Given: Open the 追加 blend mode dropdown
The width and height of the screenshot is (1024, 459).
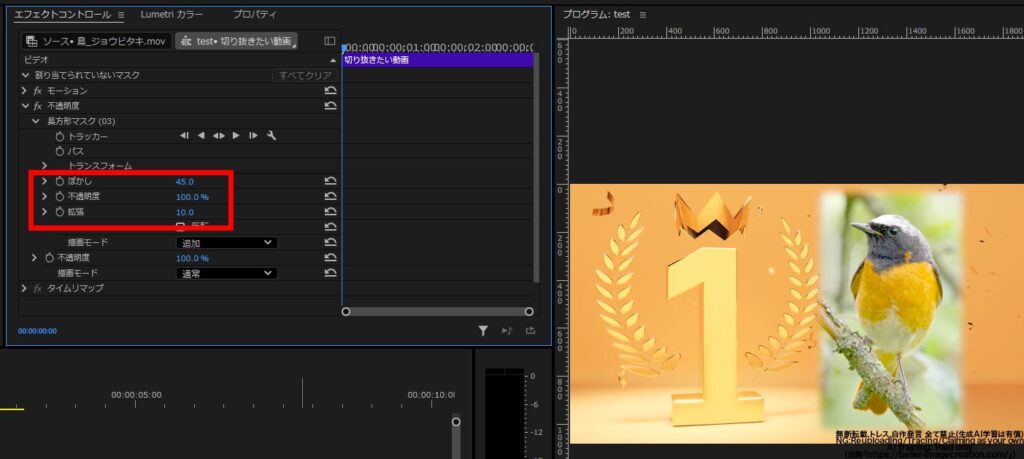Looking at the screenshot, I should pyautogui.click(x=227, y=243).
